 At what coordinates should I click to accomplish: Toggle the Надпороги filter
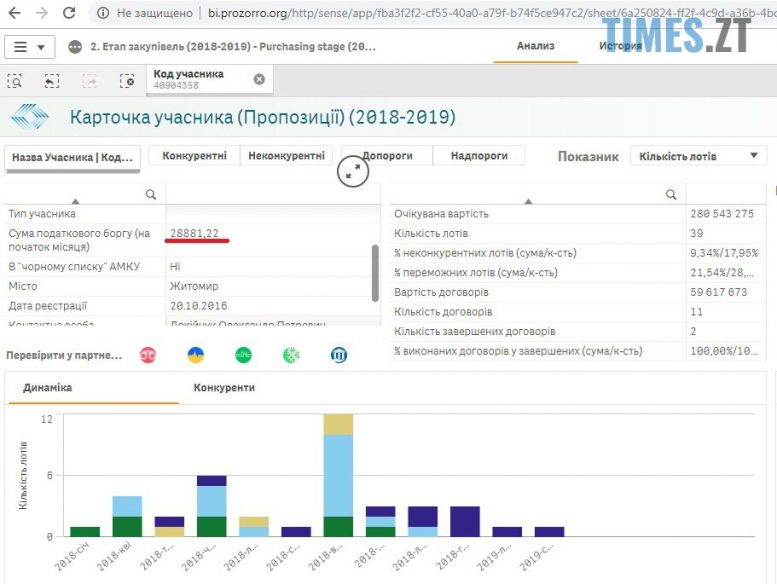(480, 156)
